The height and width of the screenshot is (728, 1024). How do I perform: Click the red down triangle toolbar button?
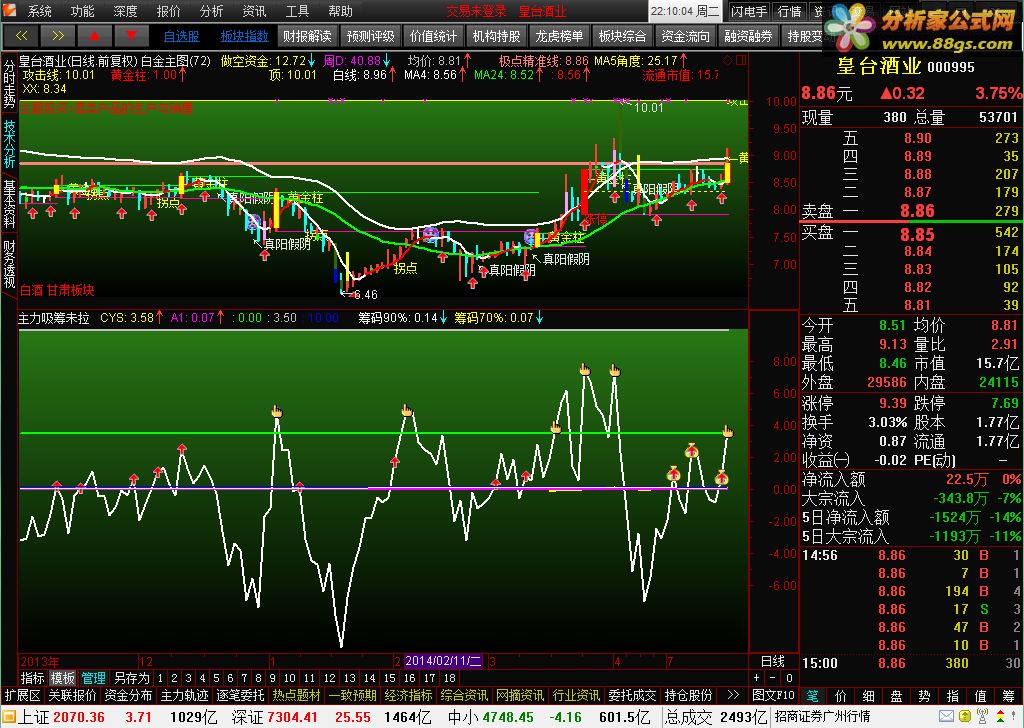click(x=131, y=36)
